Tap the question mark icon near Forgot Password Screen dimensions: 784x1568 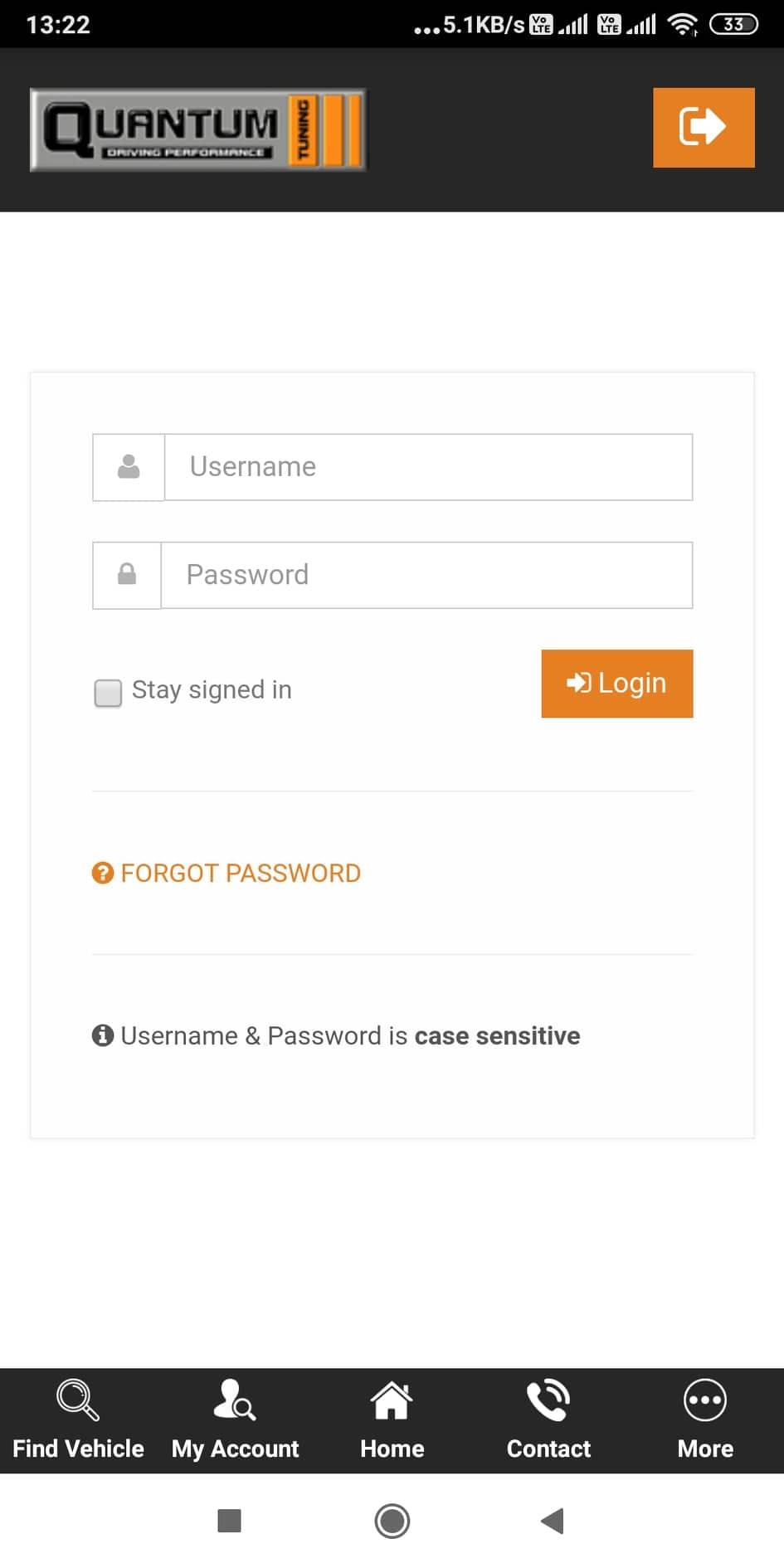click(103, 873)
